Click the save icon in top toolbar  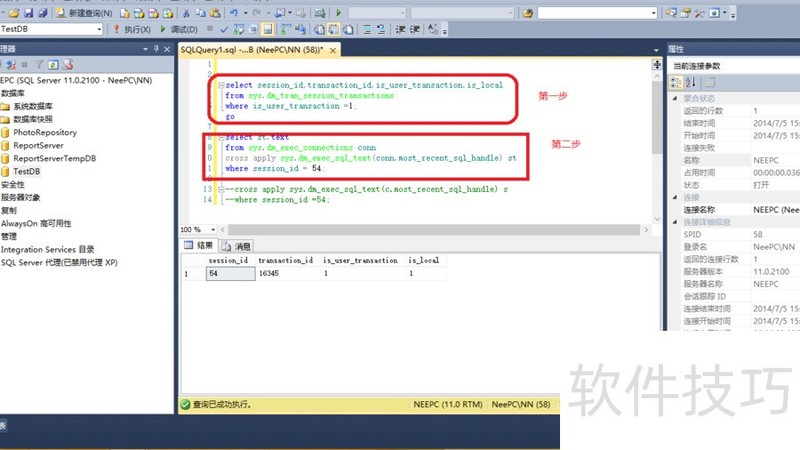point(28,13)
